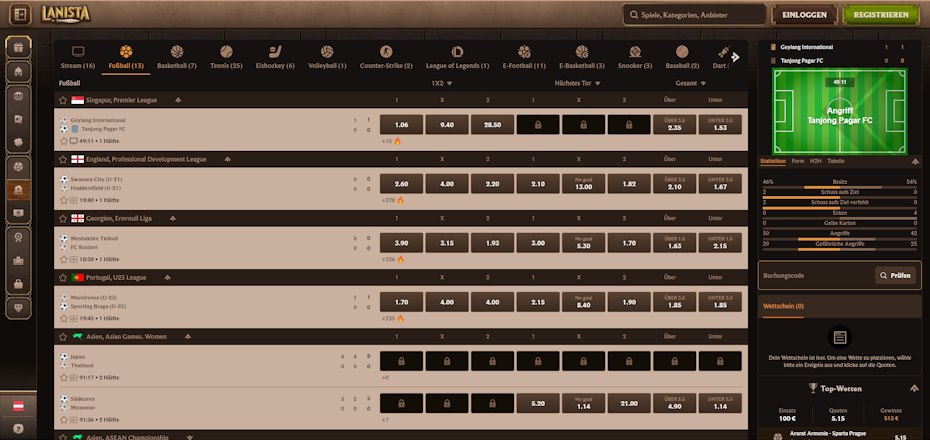Open field tracker icon for Südkorea vs Myanmar
The height and width of the screenshot is (440, 930).
point(74,419)
